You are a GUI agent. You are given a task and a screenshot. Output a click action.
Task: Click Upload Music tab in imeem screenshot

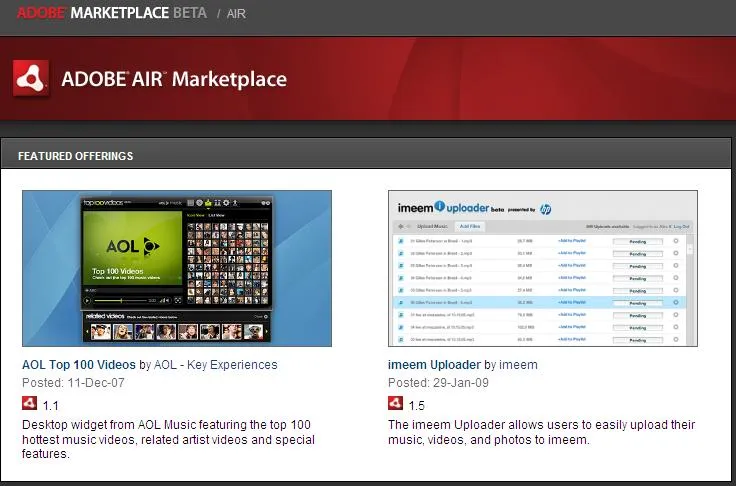[432, 226]
